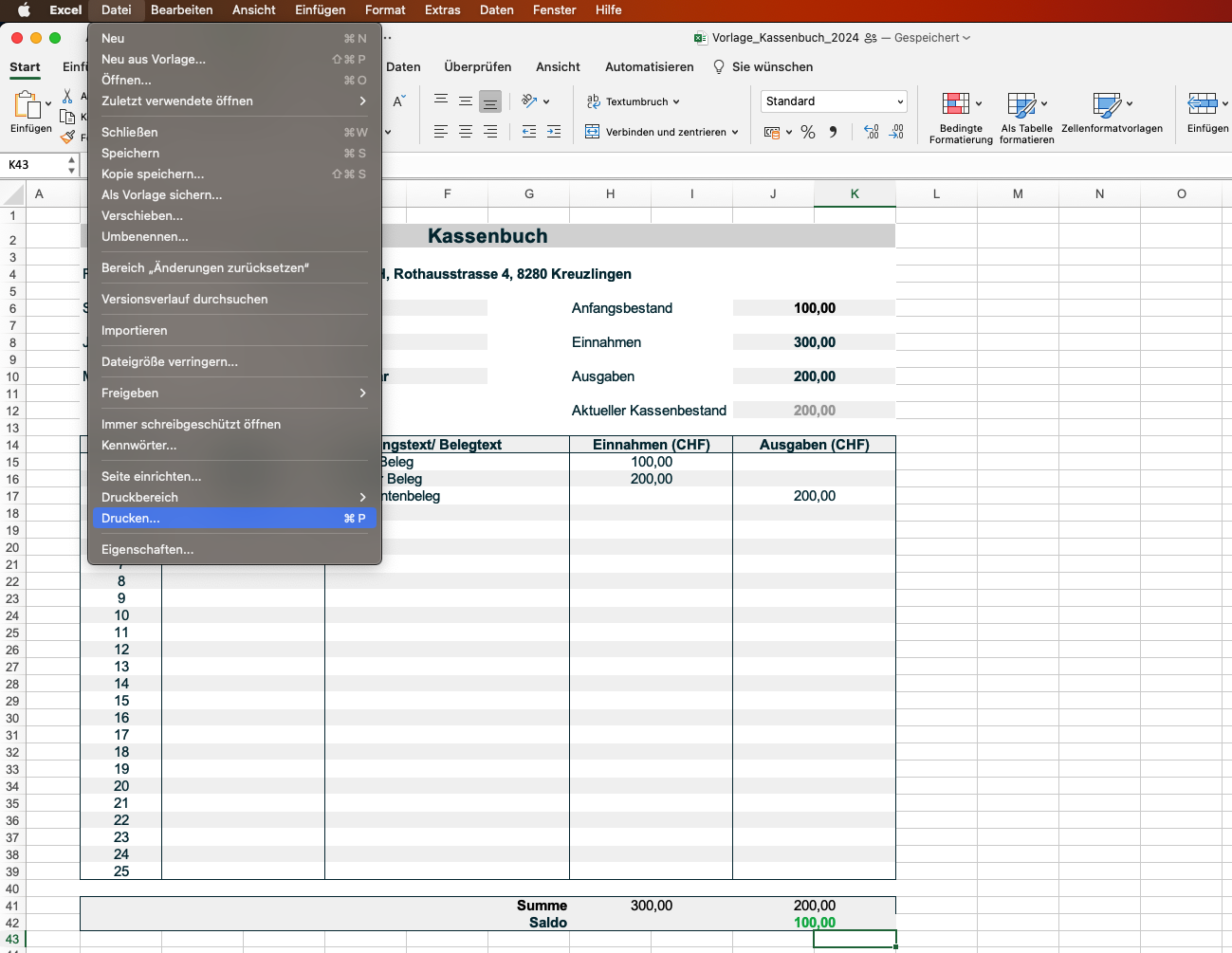Click the add decimal place icon
Screen dimensions: 1232x953
coord(872,133)
